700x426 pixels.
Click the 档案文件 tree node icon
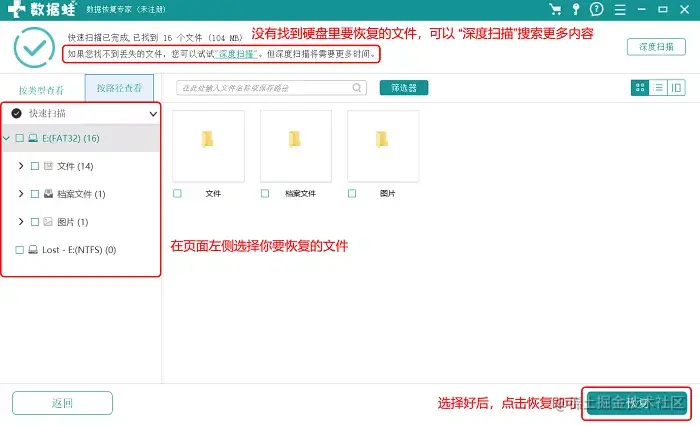click(x=48, y=194)
